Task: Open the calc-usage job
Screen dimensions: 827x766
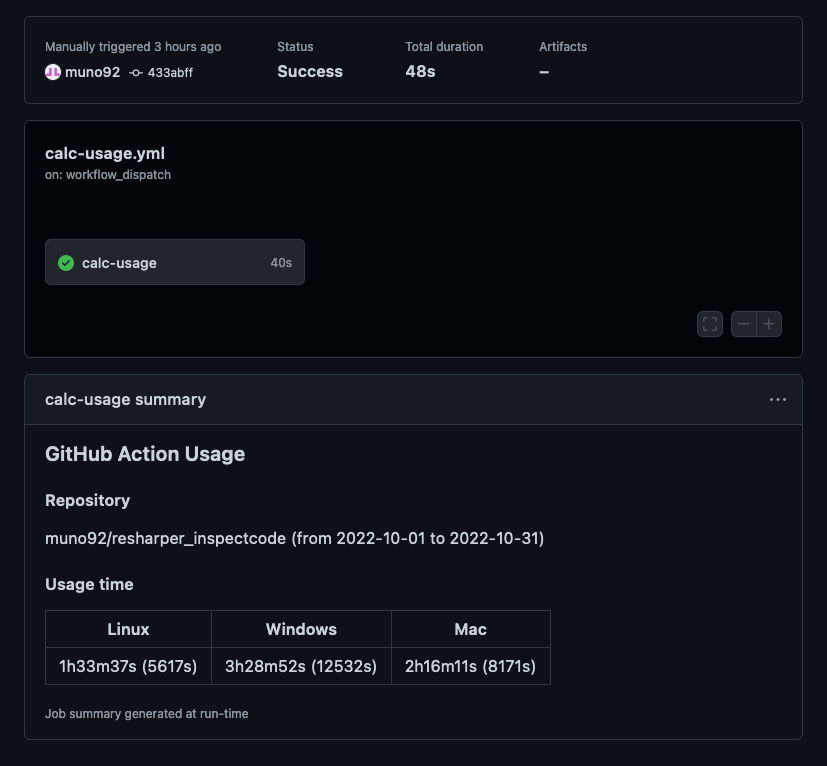Action: (175, 262)
